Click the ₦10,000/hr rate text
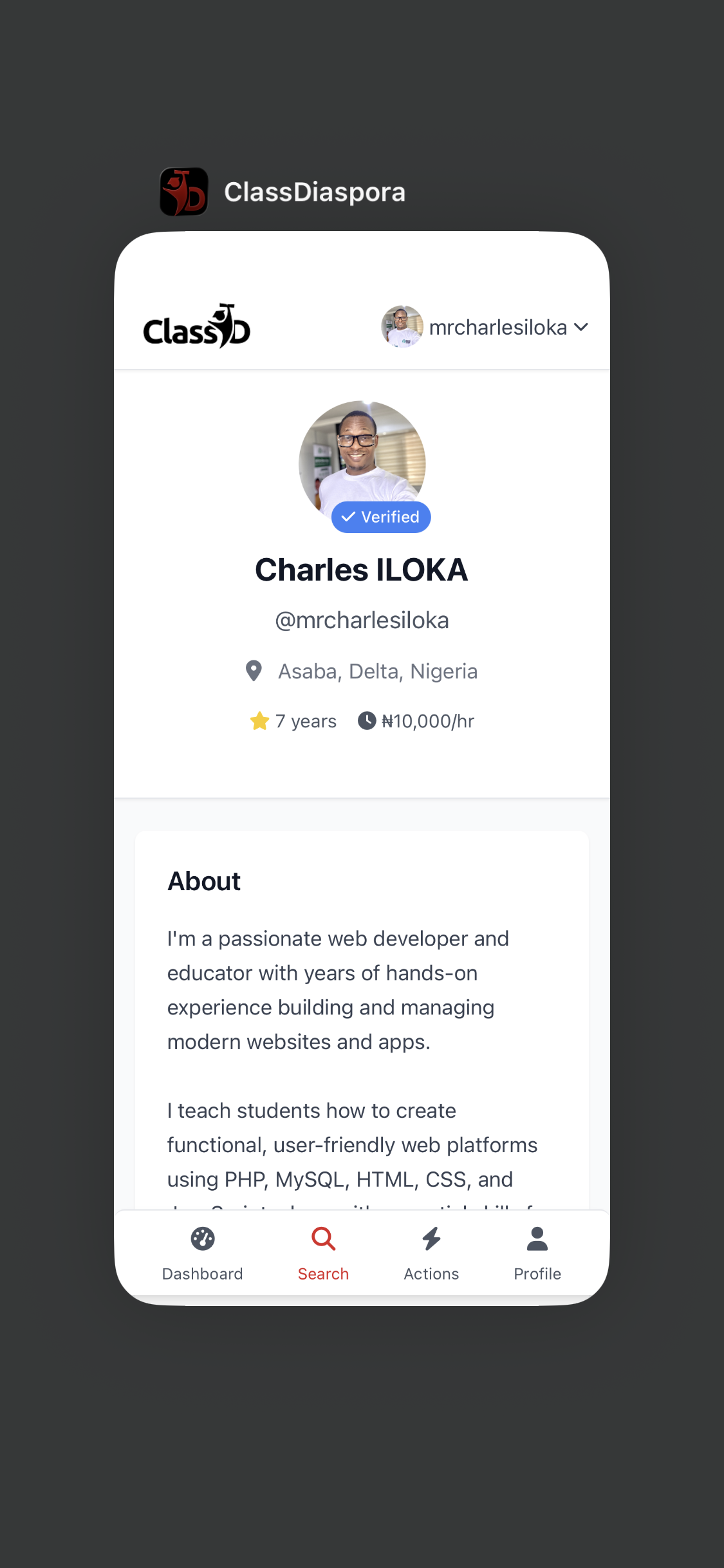The image size is (724, 1568). pyautogui.click(x=425, y=721)
